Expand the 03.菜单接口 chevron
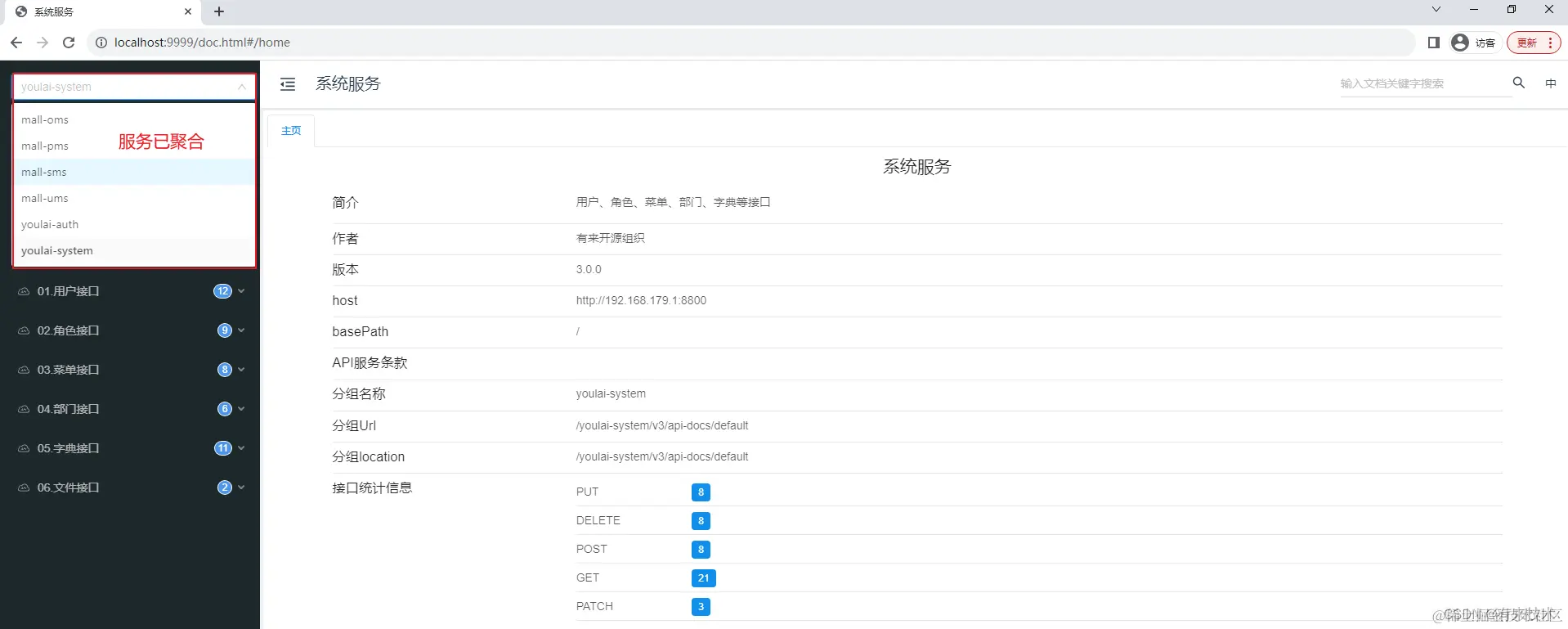The image size is (1568, 629). [242, 370]
